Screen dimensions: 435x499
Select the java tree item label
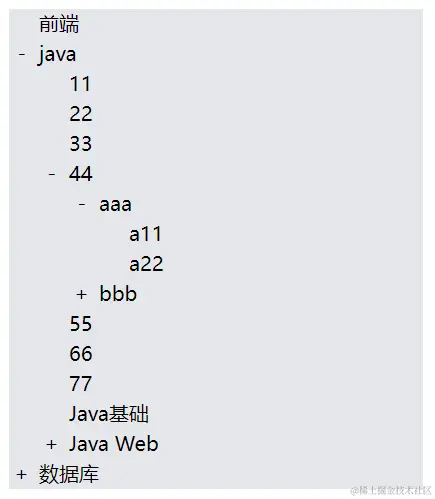tap(57, 55)
